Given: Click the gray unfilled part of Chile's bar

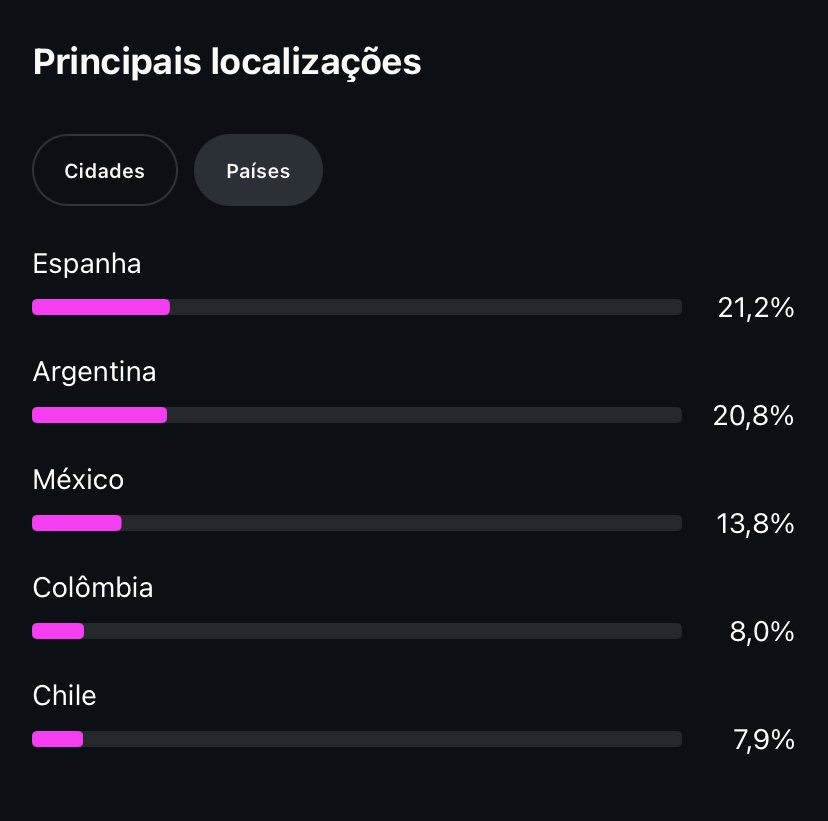Looking at the screenshot, I should click(382, 739).
